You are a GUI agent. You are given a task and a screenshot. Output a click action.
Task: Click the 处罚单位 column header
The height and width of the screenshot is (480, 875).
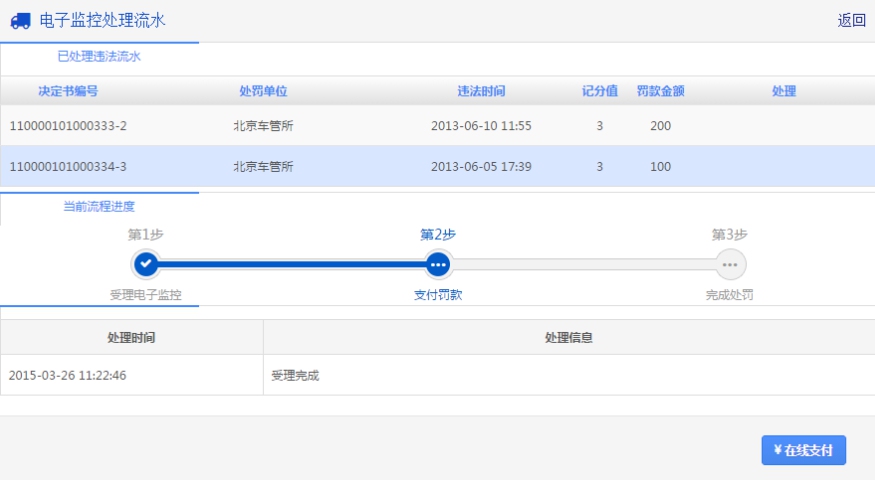263,91
